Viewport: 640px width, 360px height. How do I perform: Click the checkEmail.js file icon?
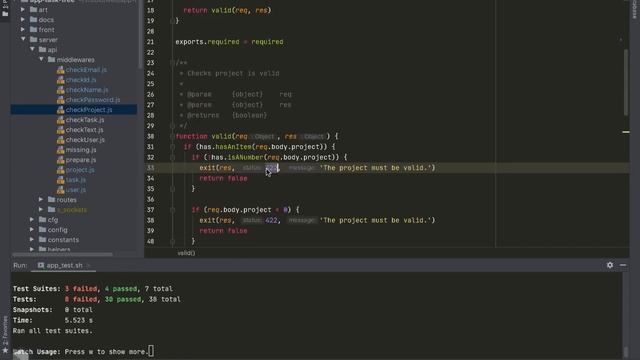pyautogui.click(x=60, y=70)
